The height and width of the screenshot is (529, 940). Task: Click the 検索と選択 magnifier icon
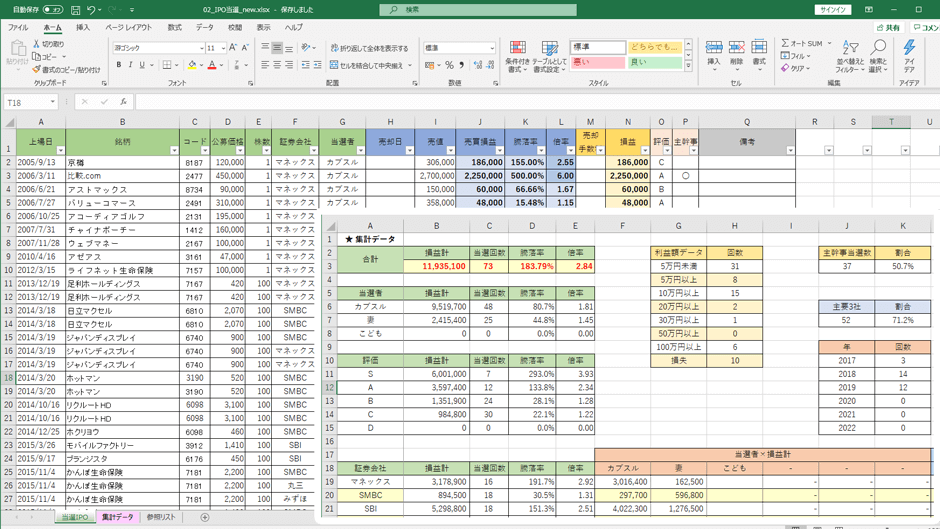tap(878, 56)
